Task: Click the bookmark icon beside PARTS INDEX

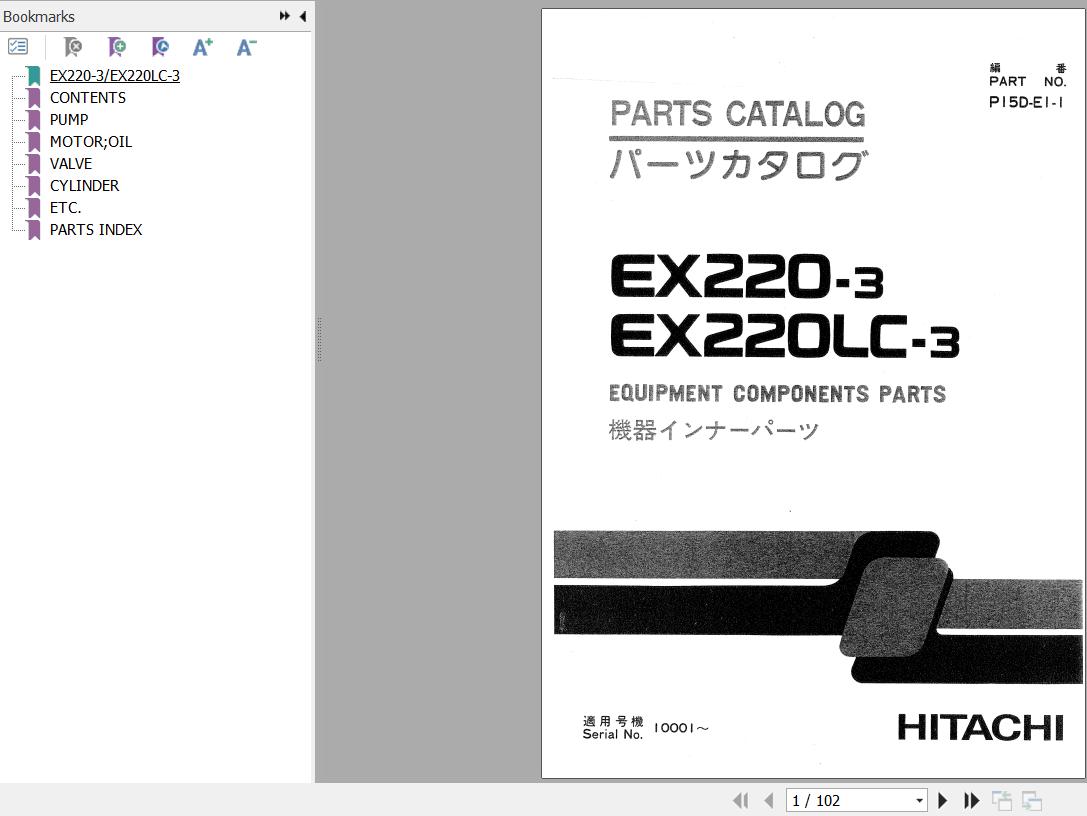Action: (34, 229)
